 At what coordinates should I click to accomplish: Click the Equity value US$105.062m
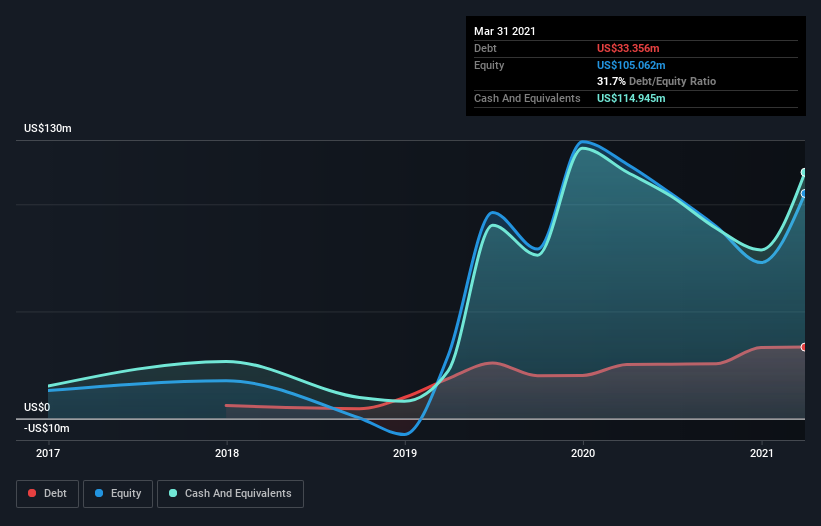click(x=631, y=65)
